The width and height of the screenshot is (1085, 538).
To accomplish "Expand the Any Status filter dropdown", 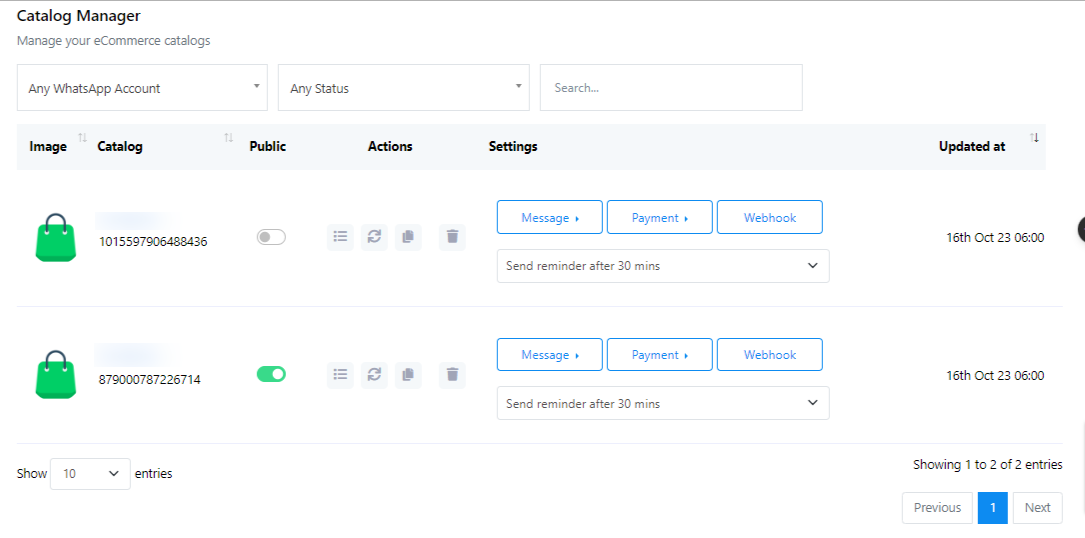I will click(x=404, y=88).
